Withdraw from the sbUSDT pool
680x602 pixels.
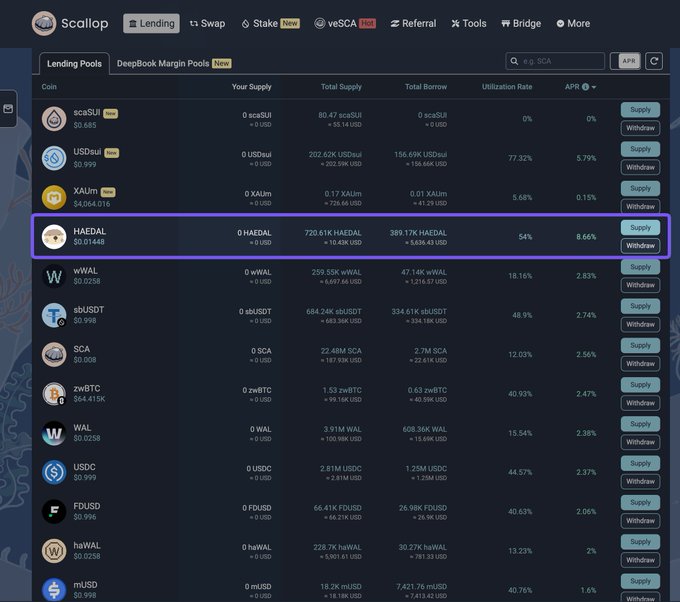[x=640, y=324]
